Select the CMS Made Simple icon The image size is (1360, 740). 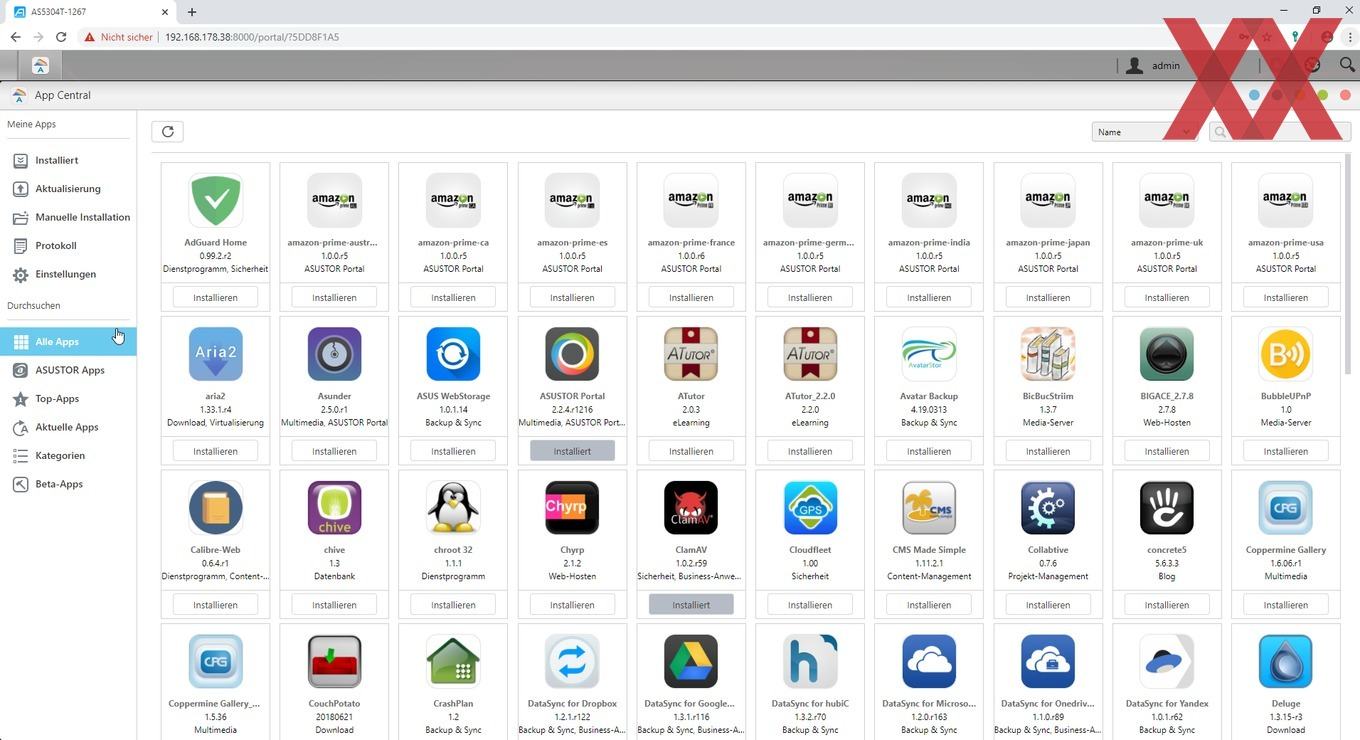pos(929,508)
